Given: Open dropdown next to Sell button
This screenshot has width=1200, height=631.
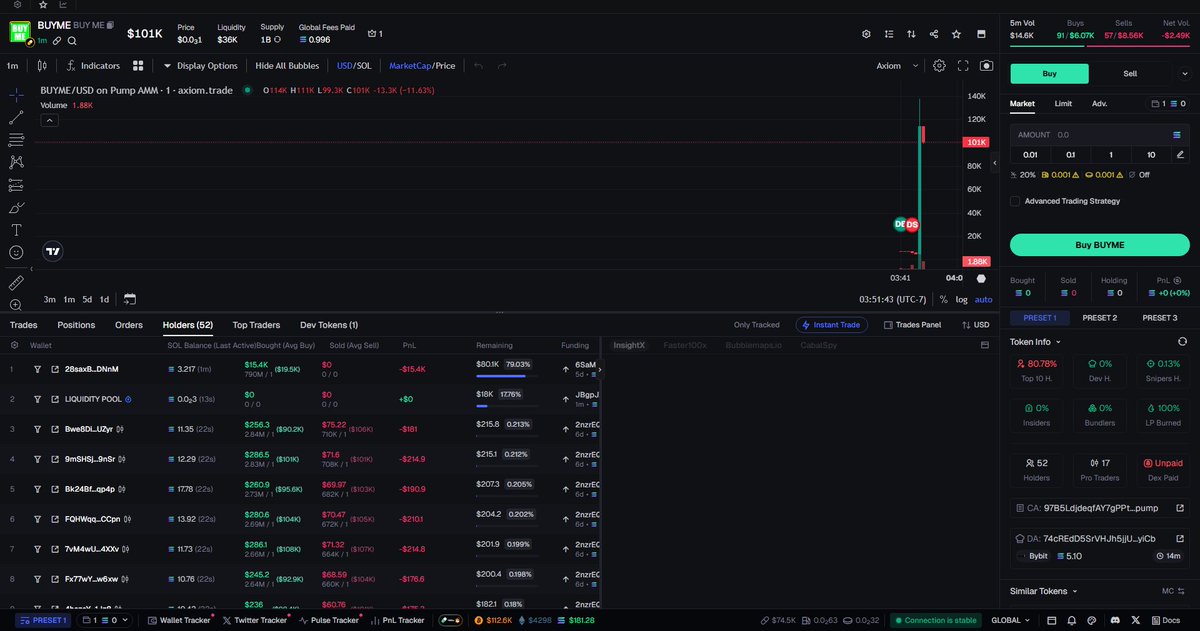Looking at the screenshot, I should pos(1183,73).
